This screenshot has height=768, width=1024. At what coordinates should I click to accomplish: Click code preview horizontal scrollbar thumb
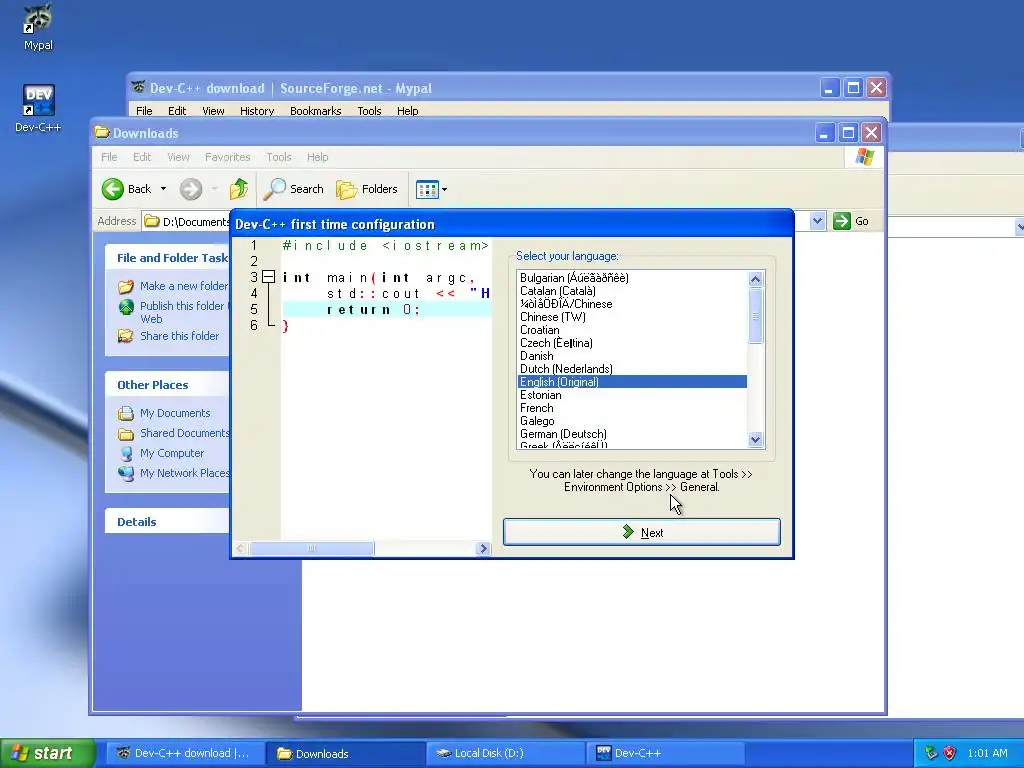point(312,549)
